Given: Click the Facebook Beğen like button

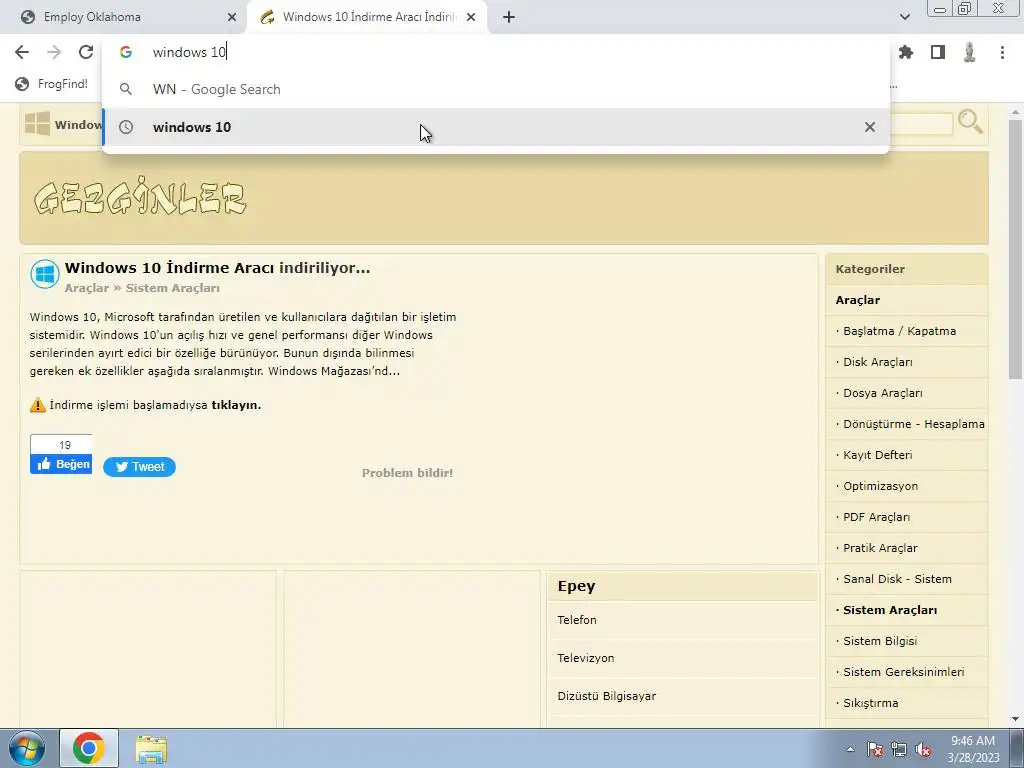Looking at the screenshot, I should pyautogui.click(x=61, y=464).
